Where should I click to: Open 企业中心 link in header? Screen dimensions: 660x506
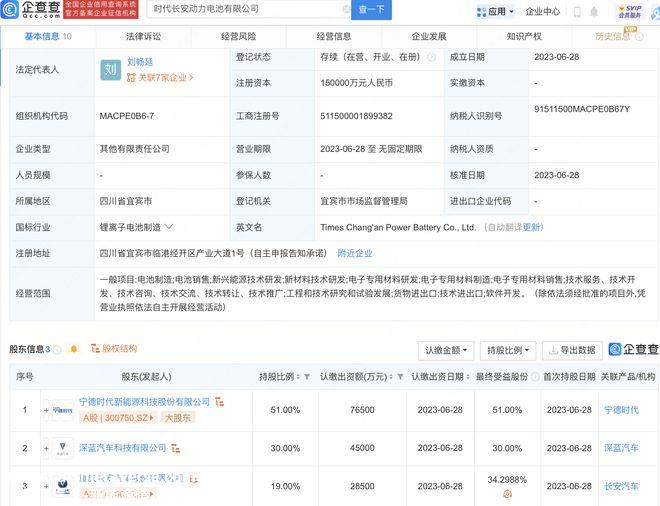(543, 12)
